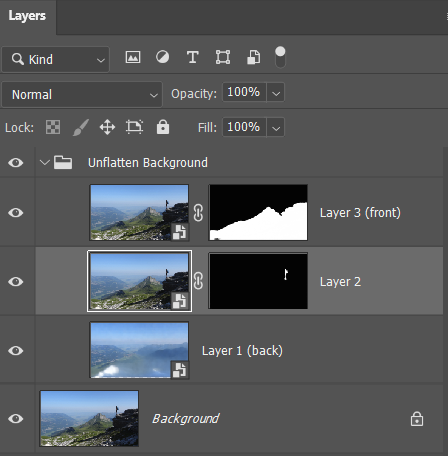This screenshot has width=448, height=456.
Task: Toggle layer filtering switch on or off
Action: [x=280, y=57]
